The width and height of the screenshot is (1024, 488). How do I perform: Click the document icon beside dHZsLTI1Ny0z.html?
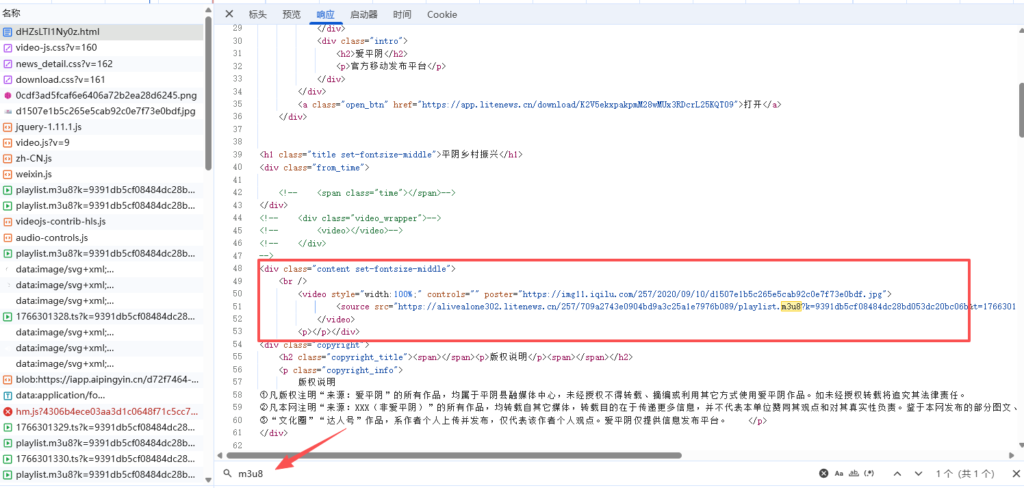[8, 31]
